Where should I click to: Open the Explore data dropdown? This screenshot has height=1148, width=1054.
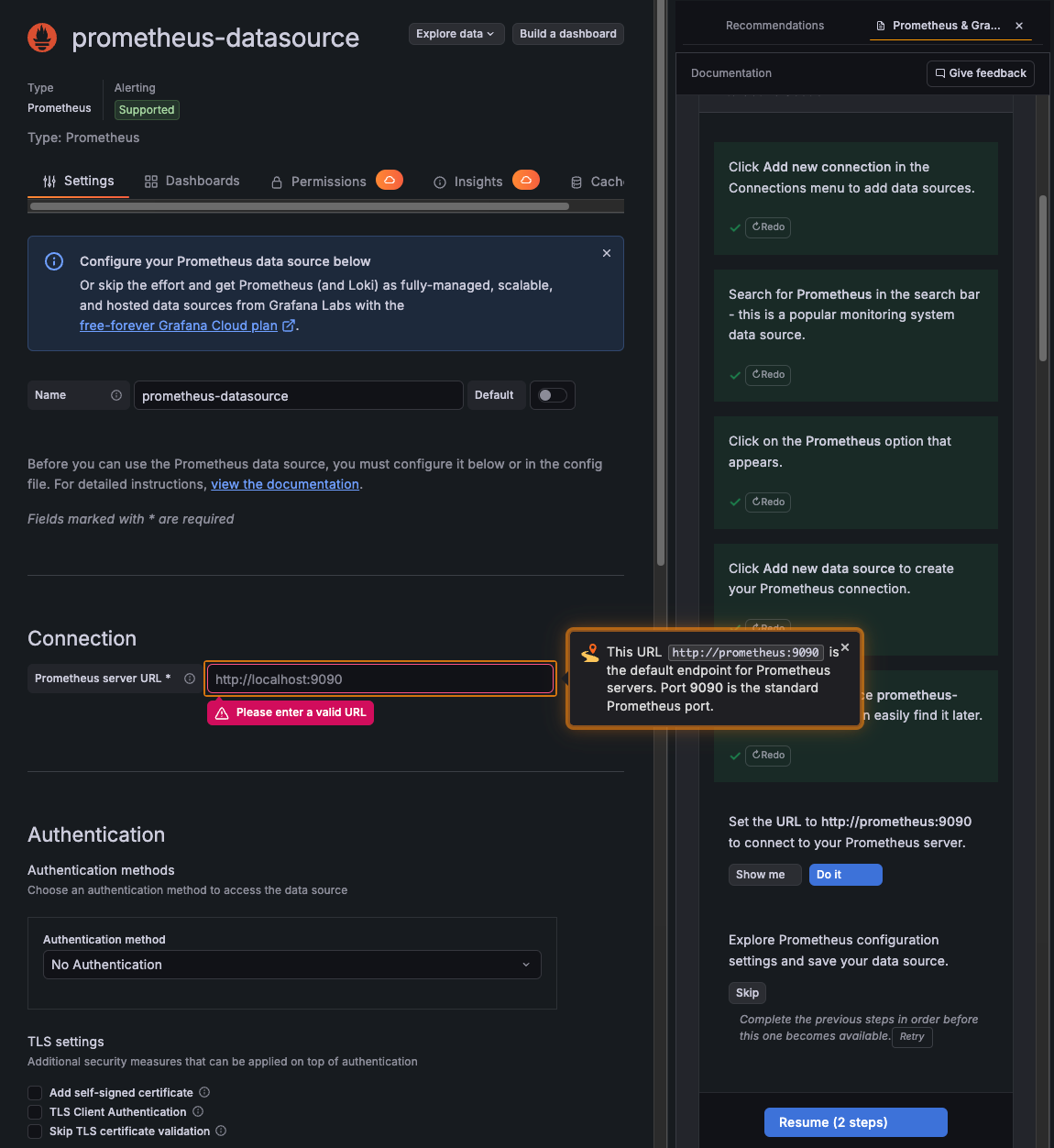point(456,33)
